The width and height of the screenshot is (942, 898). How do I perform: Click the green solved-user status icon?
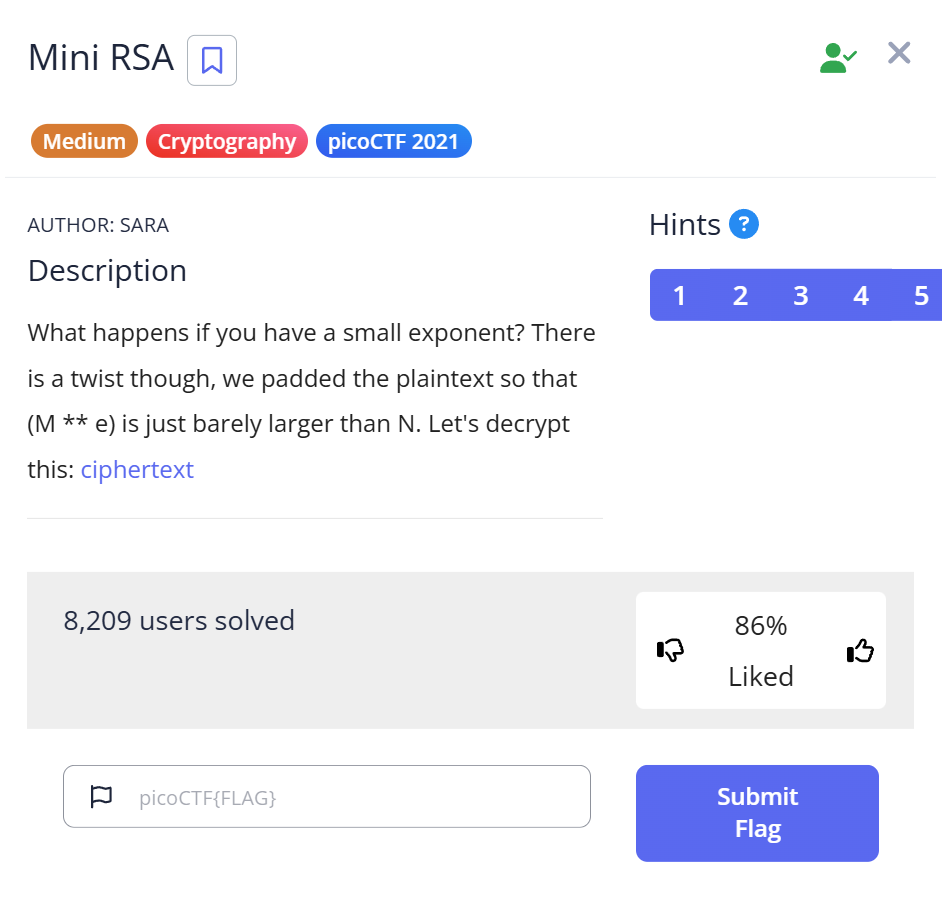click(837, 57)
